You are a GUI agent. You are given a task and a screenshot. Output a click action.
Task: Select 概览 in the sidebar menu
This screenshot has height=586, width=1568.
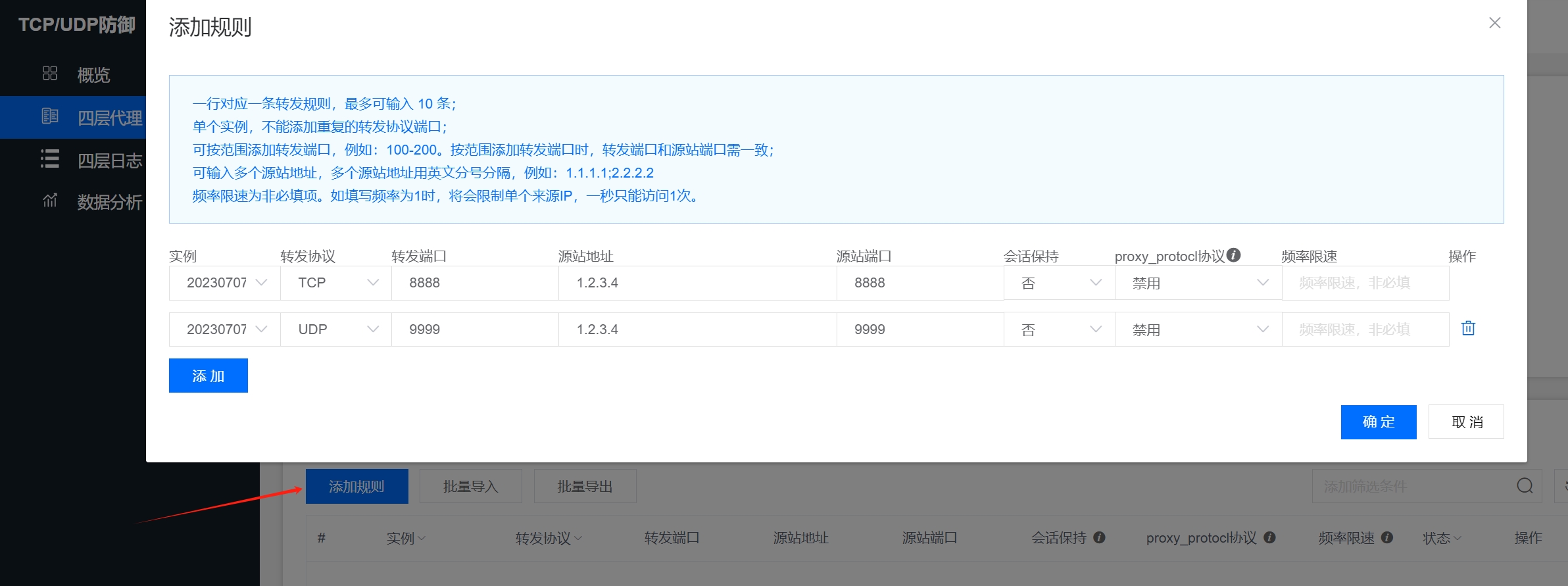93,75
